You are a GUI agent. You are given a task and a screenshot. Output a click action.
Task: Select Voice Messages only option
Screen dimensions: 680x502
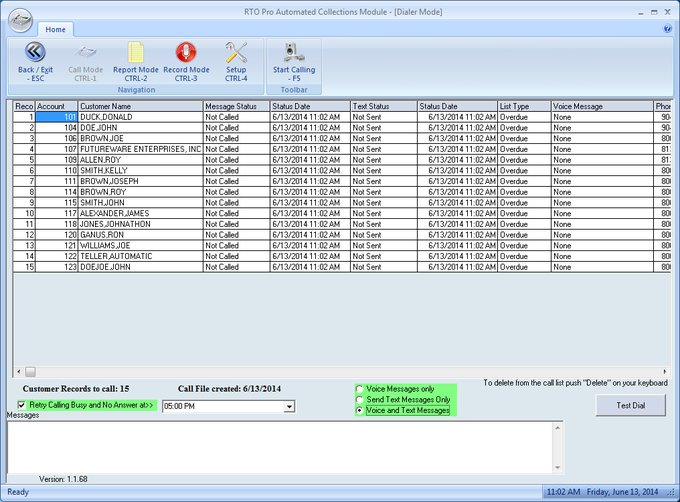(361, 388)
